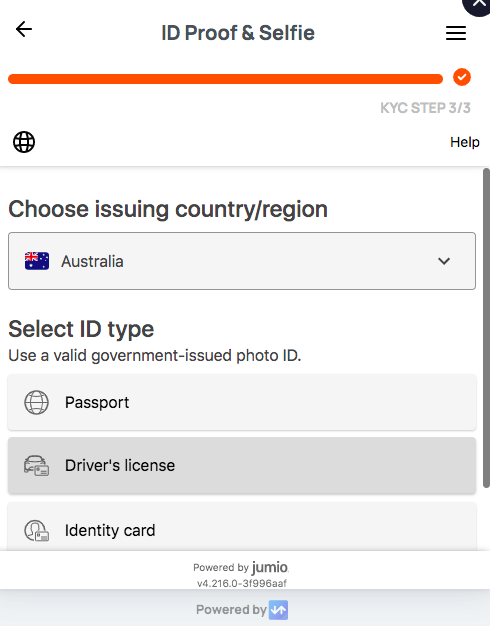Choose Driver's license option

pyautogui.click(x=242, y=466)
